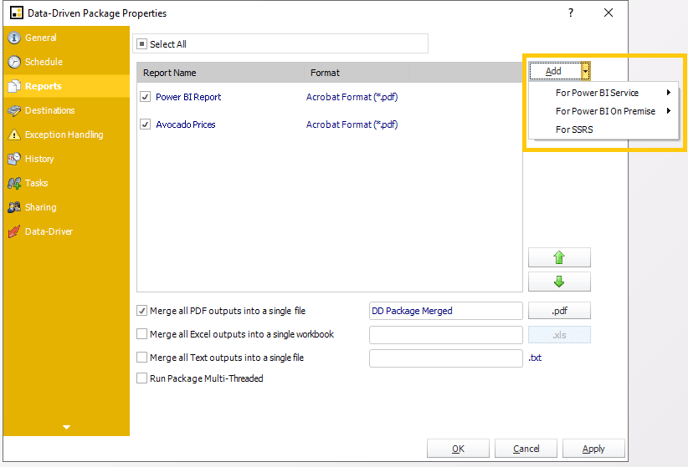Screen dimensions: 688x467
Task: Close the Data-Driven Package Properties dialog
Action: [x=608, y=13]
